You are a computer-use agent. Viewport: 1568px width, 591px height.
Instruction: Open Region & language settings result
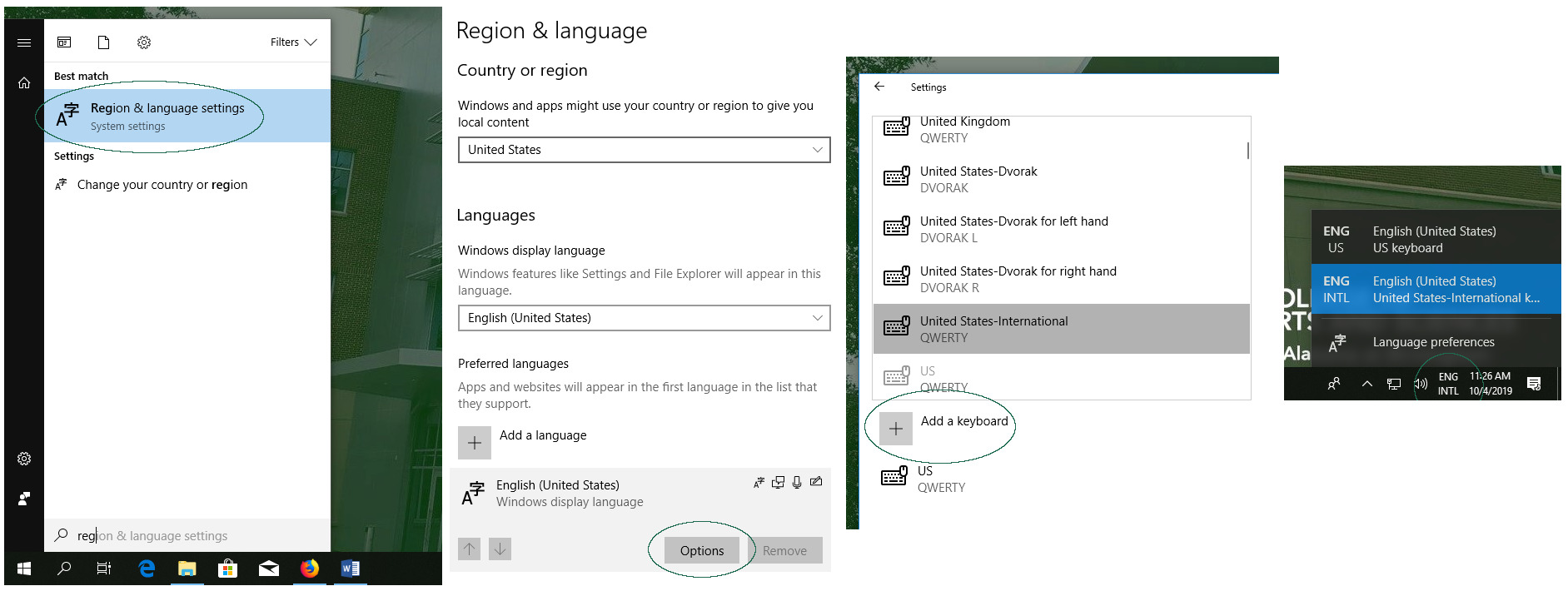coord(167,116)
